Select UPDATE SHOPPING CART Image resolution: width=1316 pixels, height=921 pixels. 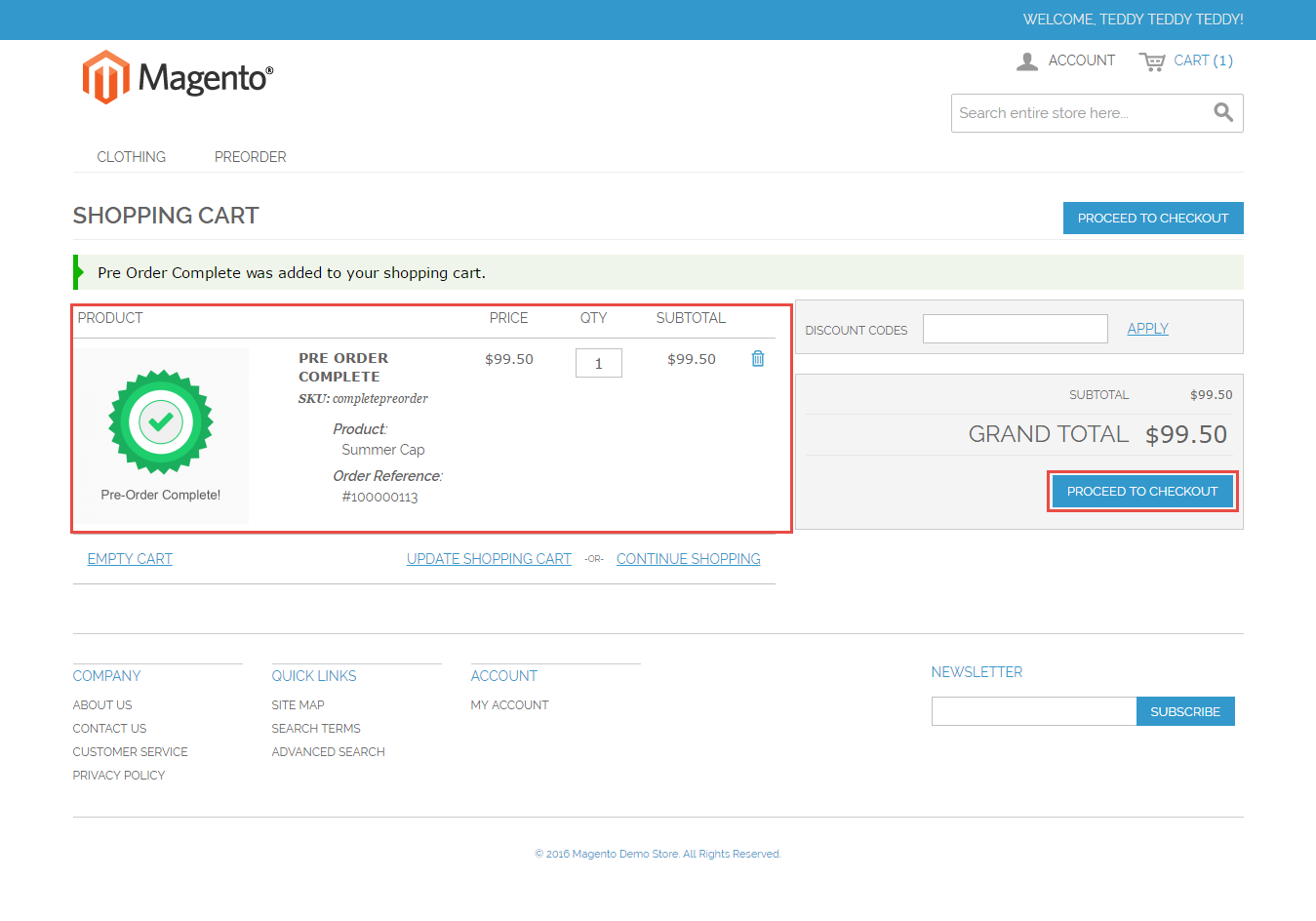(489, 558)
